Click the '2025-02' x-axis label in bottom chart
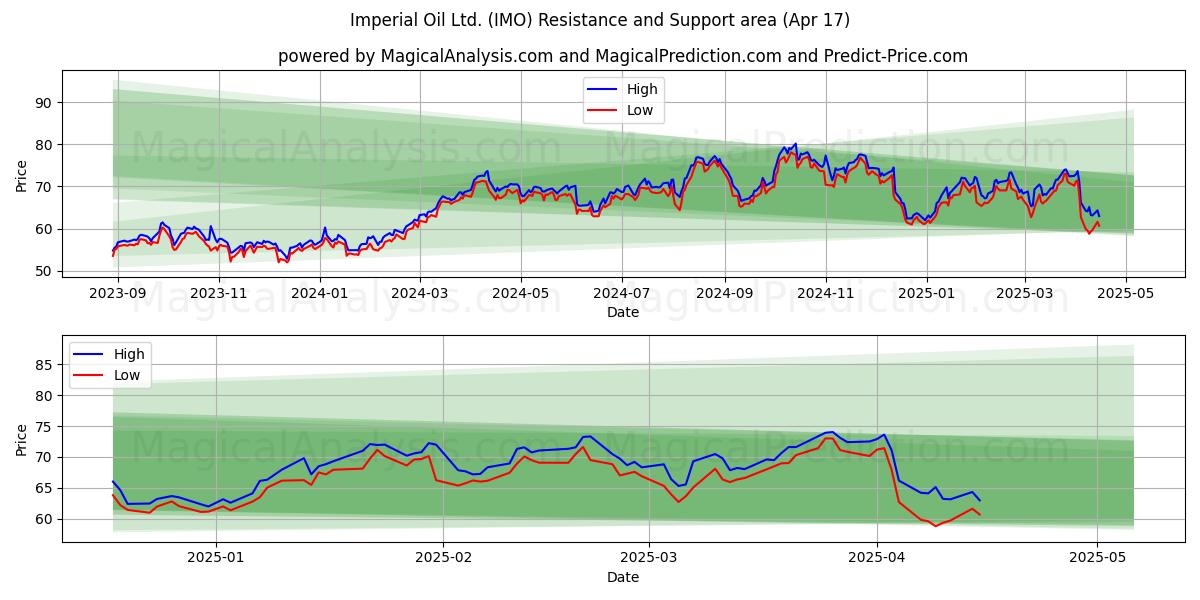This screenshot has width=1200, height=600. click(x=443, y=560)
